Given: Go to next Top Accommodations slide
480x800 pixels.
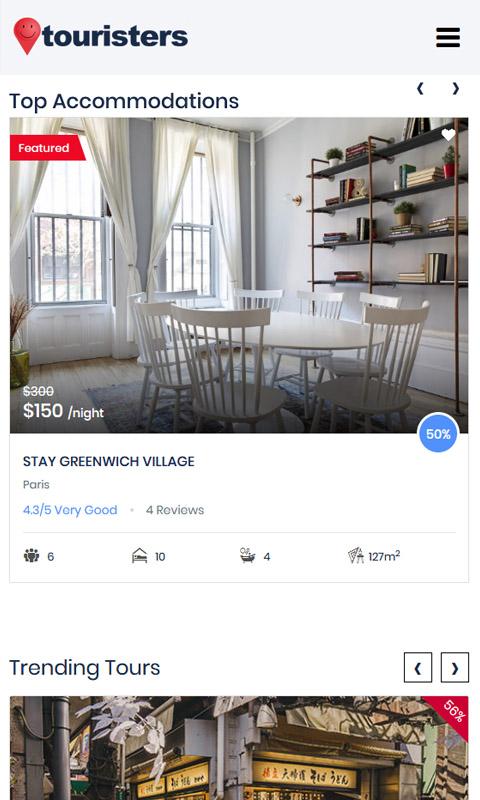Looking at the screenshot, I should [x=456, y=88].
